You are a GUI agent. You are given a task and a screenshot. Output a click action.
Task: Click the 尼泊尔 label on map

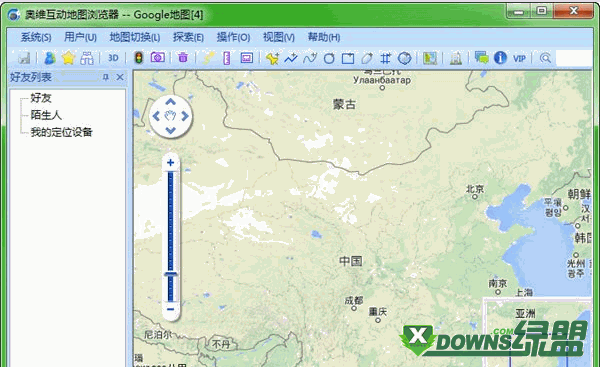[158, 335]
